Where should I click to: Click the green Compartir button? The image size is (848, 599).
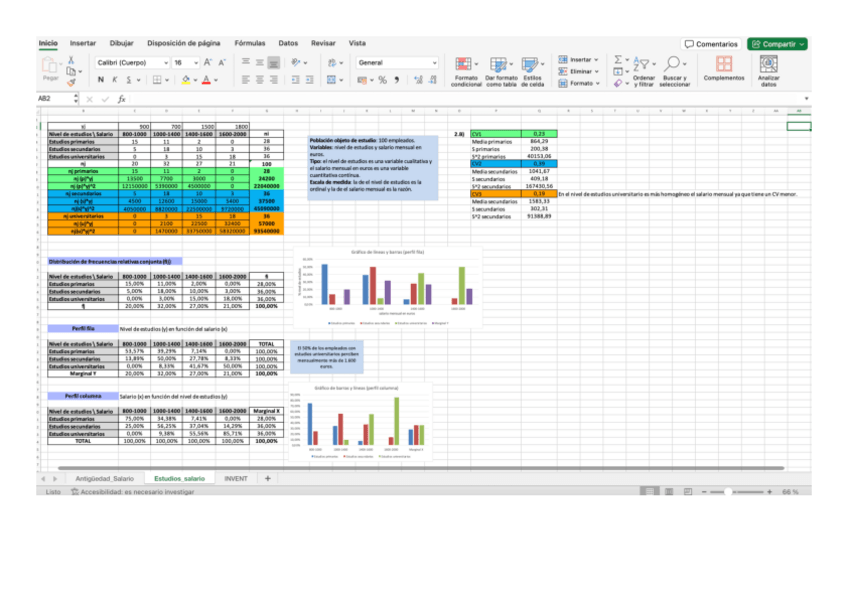click(x=777, y=44)
